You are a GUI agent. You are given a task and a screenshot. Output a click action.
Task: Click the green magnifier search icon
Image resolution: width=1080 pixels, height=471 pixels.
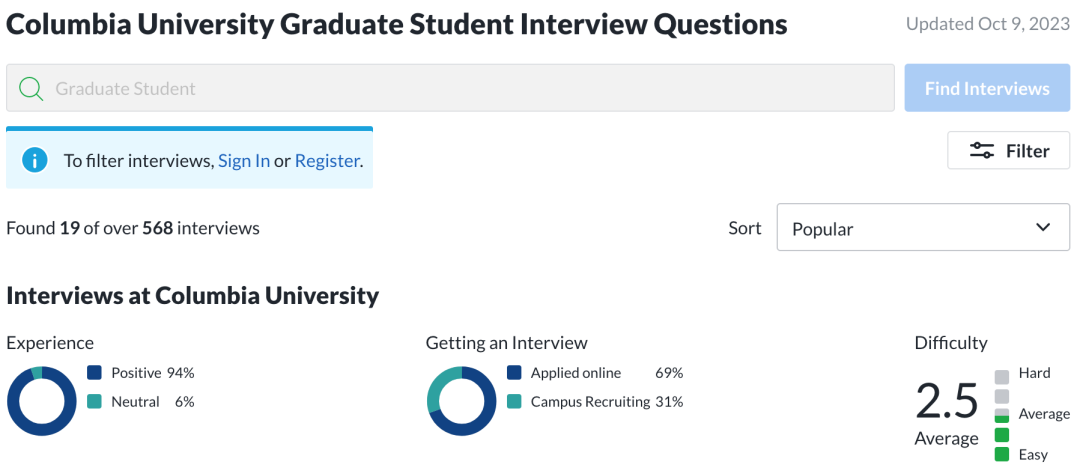(31, 89)
